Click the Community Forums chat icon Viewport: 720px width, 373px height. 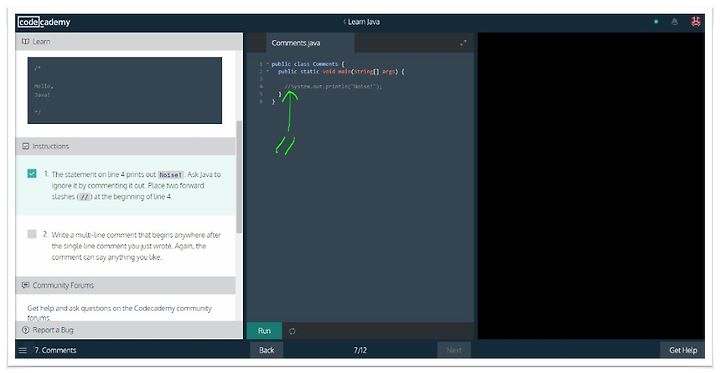point(26,285)
